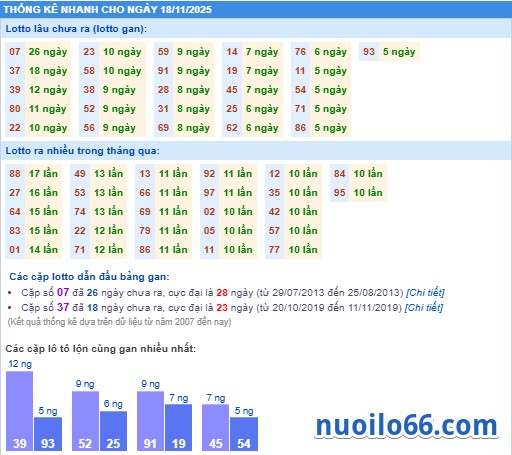Click 'Lotto ra nhiều trong tháng qua' heading
Image resolution: width=512 pixels, height=455 pixels.
click(82, 151)
